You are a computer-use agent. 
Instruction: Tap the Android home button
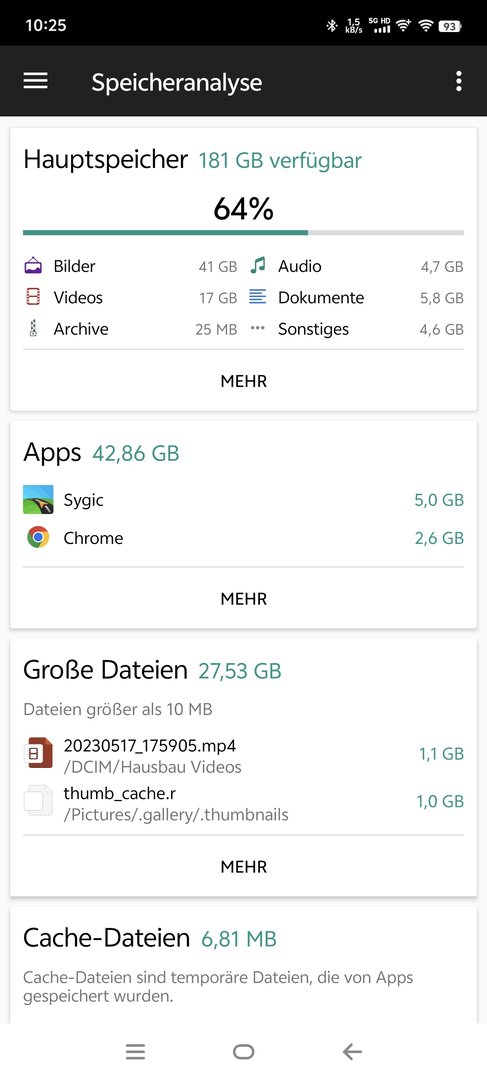pos(243,1052)
